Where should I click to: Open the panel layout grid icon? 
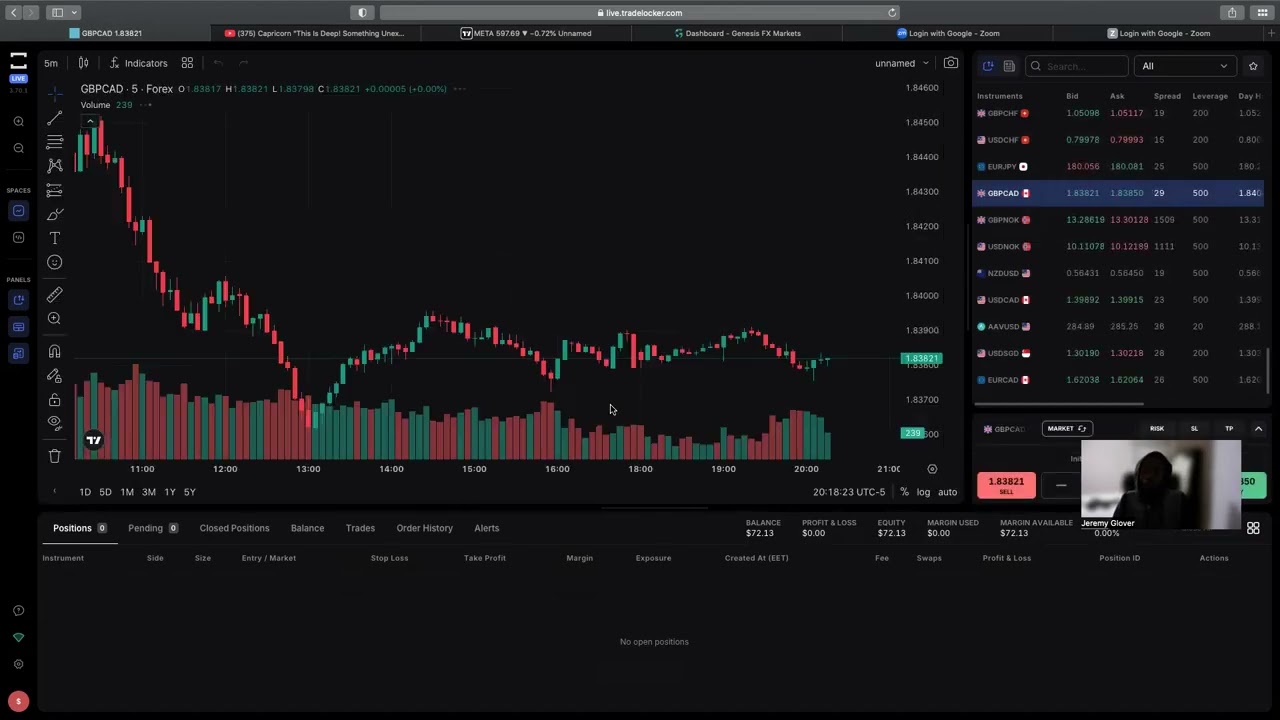click(1253, 528)
